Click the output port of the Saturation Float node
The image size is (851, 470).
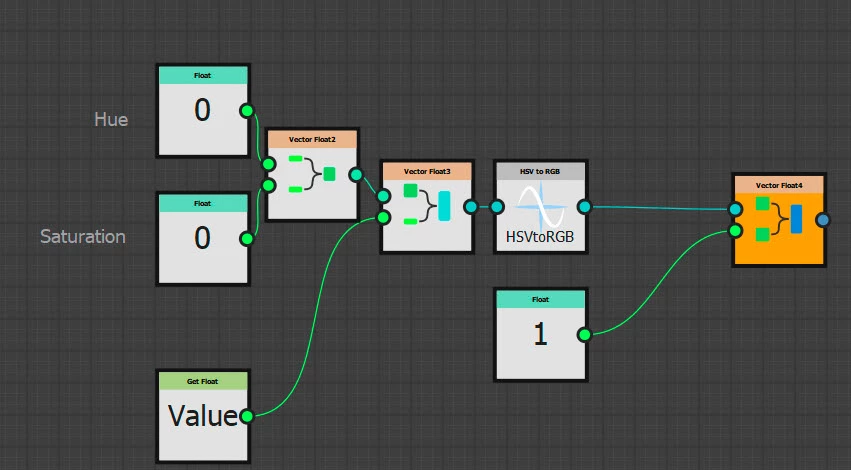[x=247, y=238]
